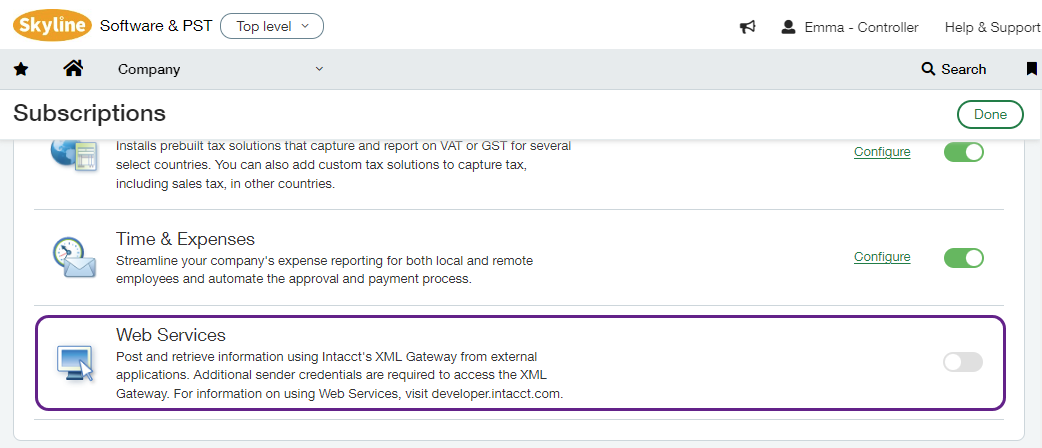
Task: Turn off the tax solutions toggle
Action: pos(964,152)
